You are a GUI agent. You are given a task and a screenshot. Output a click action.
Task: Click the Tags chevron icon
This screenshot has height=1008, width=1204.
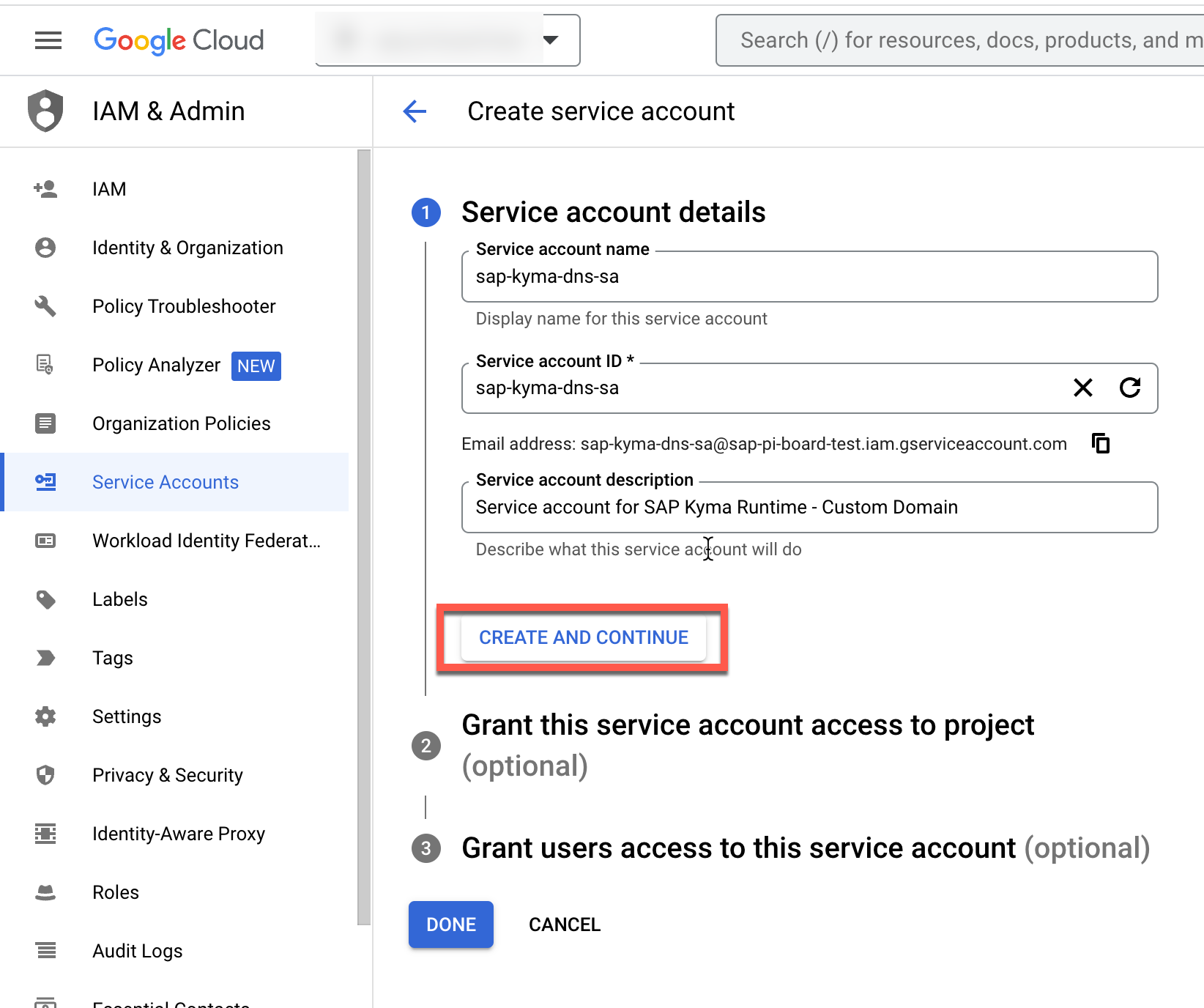[45, 658]
